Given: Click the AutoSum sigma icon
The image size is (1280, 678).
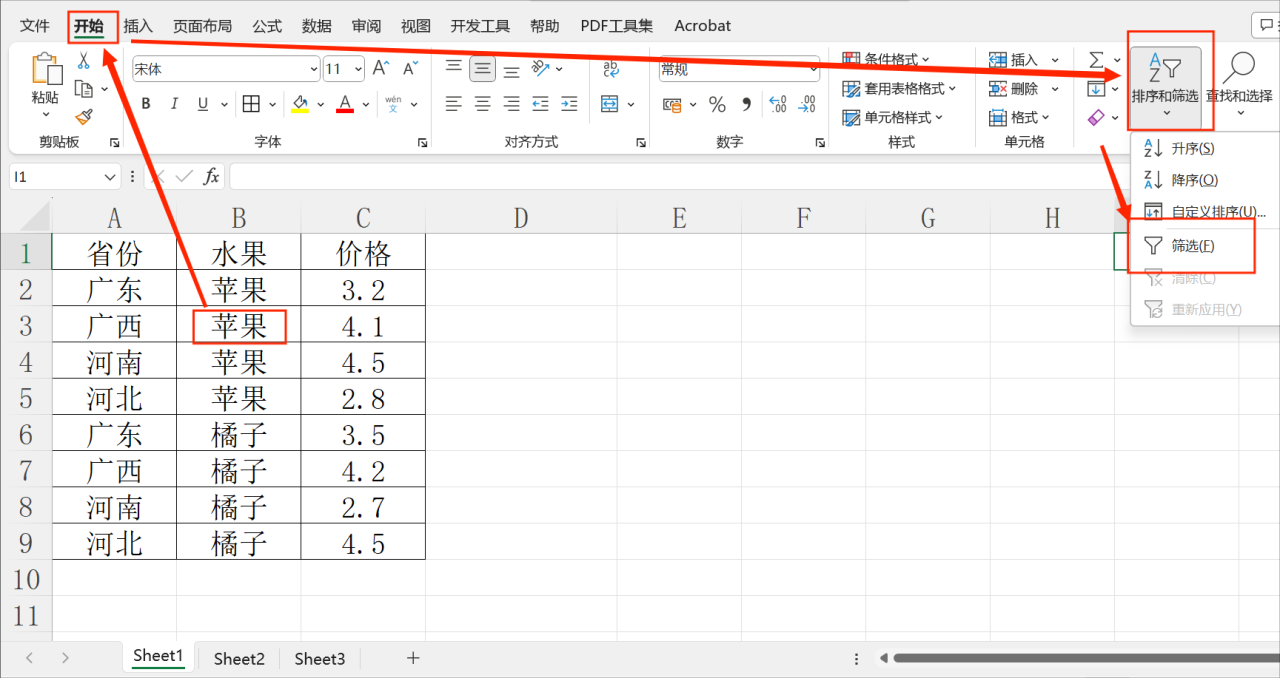Looking at the screenshot, I should [1096, 60].
